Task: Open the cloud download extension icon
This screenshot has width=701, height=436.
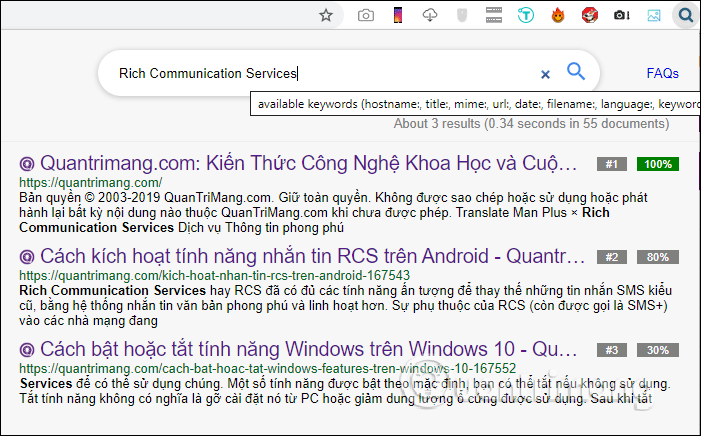Action: [430, 16]
